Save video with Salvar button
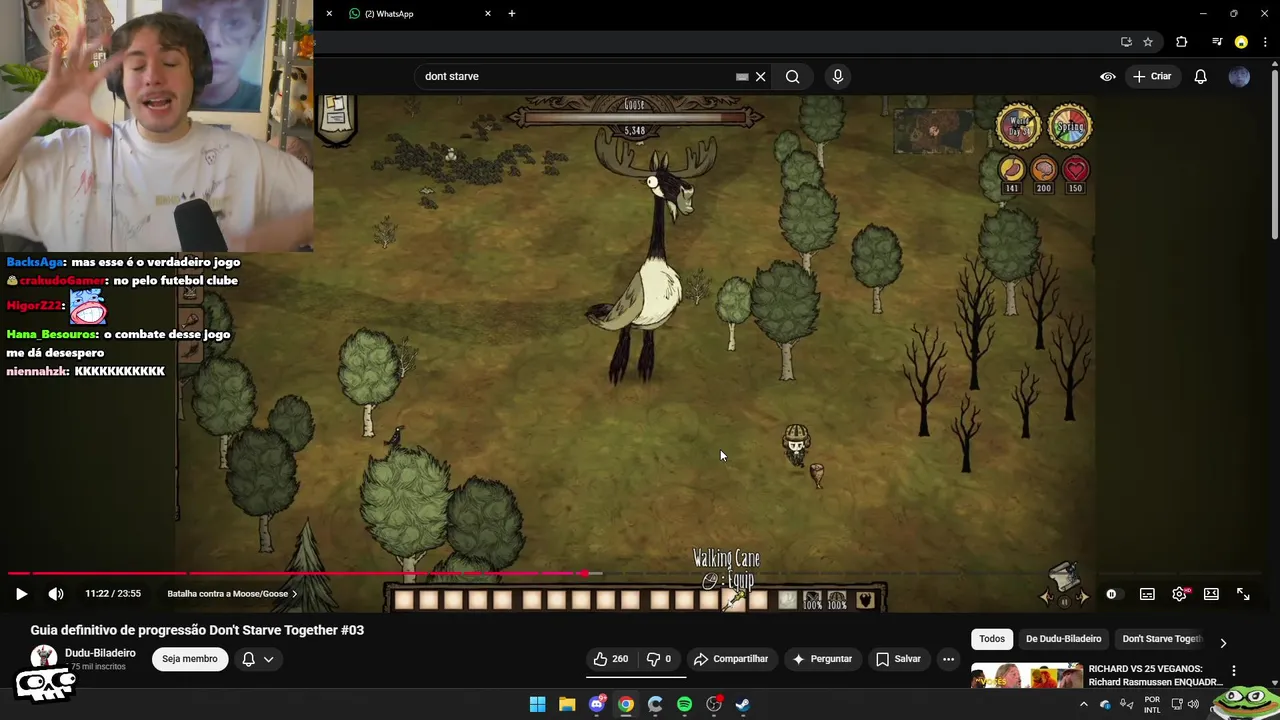1280x720 pixels. [898, 659]
